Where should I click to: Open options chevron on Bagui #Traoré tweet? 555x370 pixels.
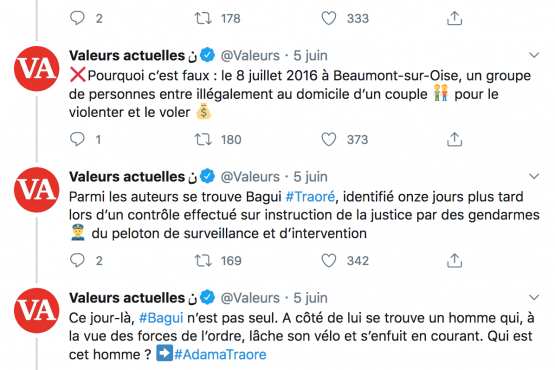pos(534,176)
